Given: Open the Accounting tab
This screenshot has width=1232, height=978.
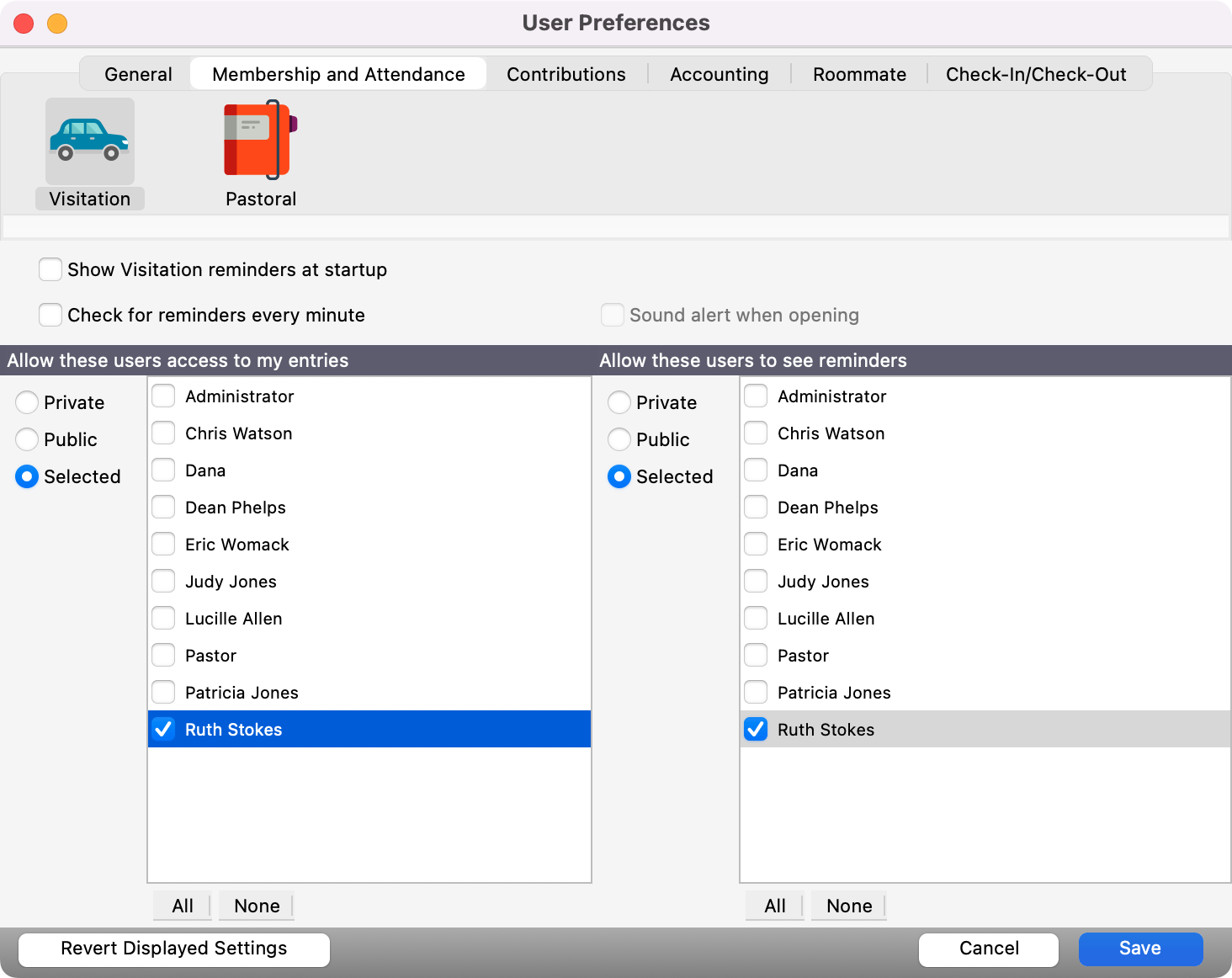Looking at the screenshot, I should point(719,74).
